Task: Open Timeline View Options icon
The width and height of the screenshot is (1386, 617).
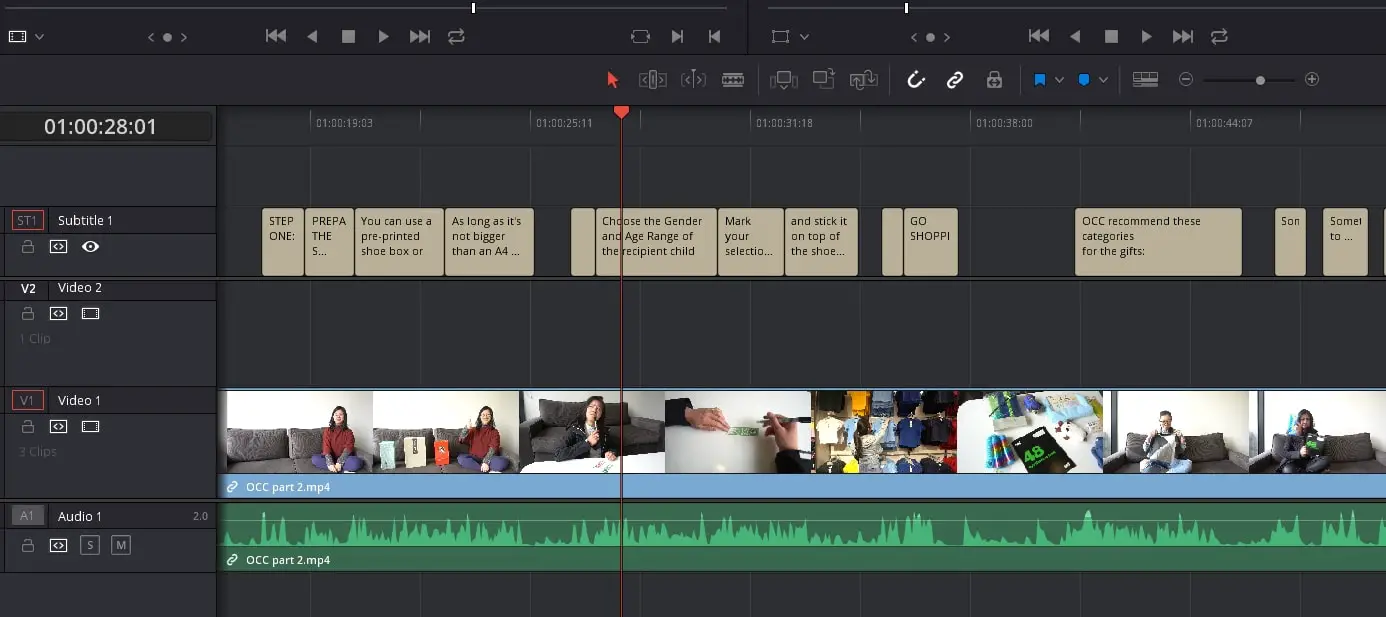Action: [1145, 80]
